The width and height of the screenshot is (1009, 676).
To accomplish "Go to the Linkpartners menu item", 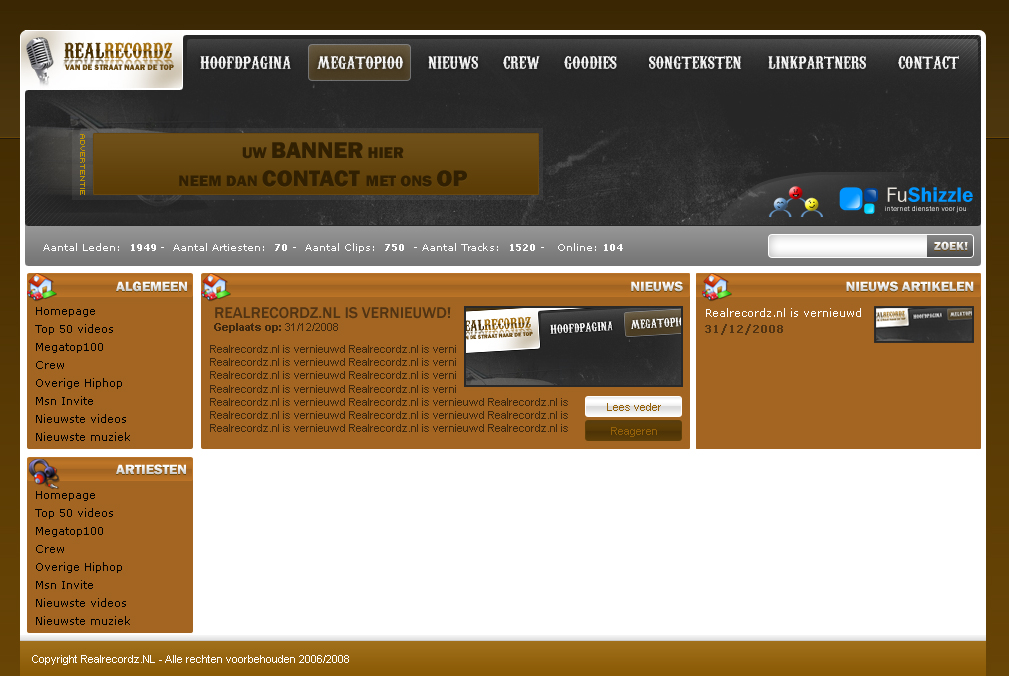I will click(817, 63).
